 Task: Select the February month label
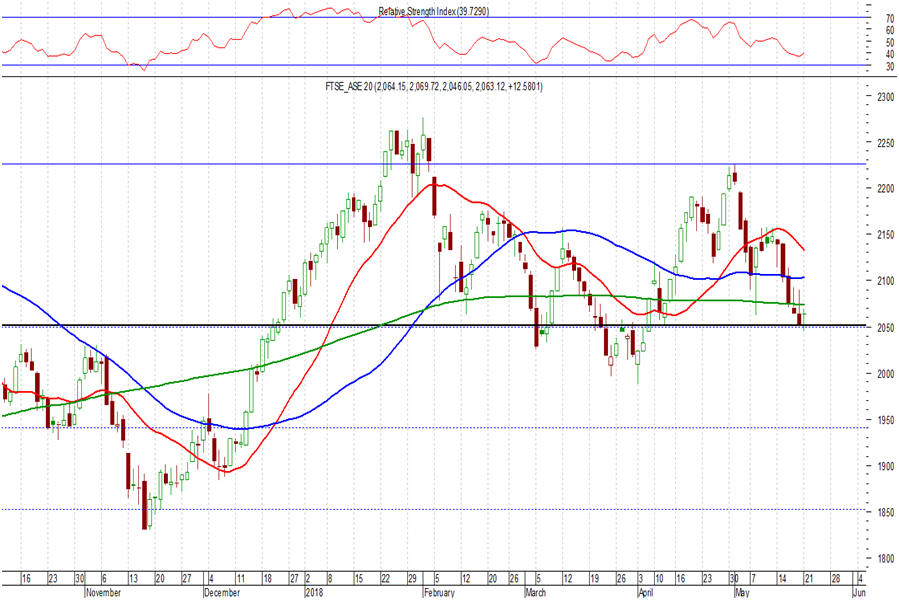(439, 592)
